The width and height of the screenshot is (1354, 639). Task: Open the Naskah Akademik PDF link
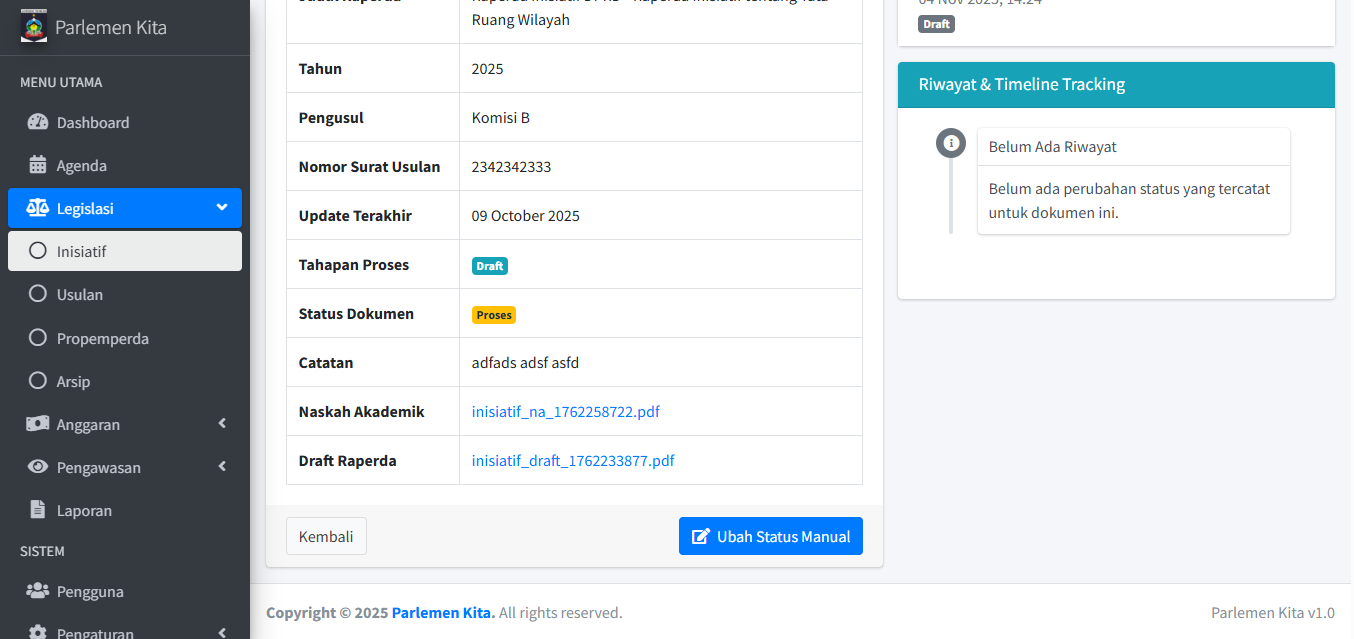[565, 411]
